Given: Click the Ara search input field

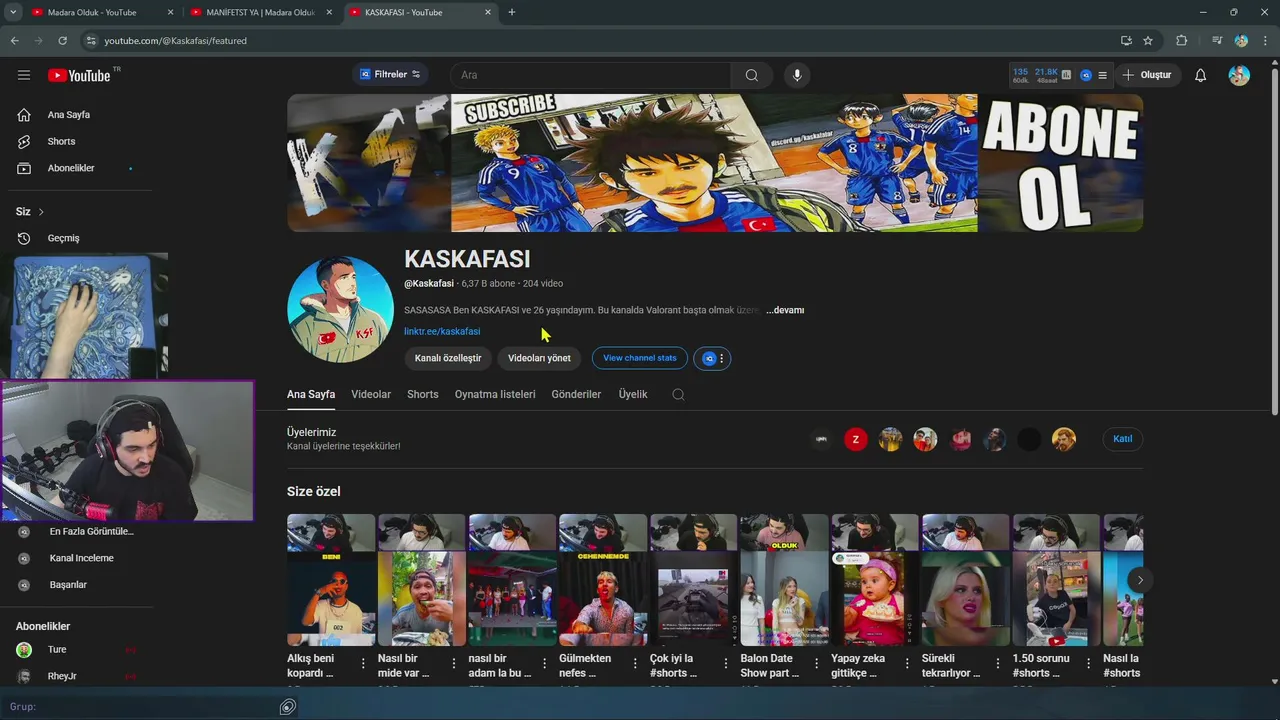Looking at the screenshot, I should tap(590, 75).
